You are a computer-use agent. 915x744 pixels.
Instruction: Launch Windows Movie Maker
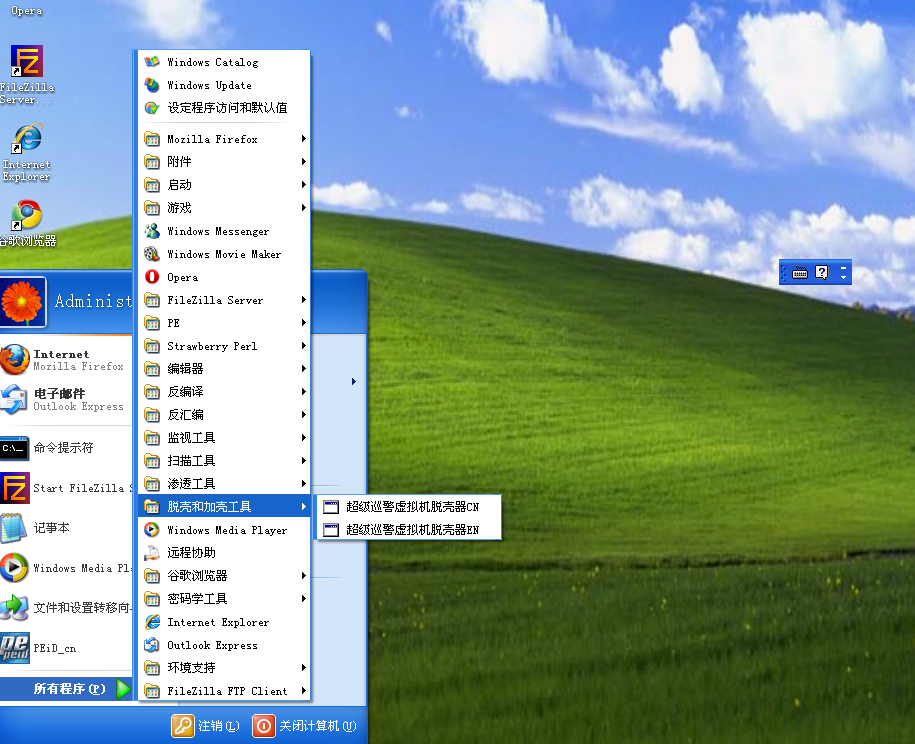pyautogui.click(x=224, y=254)
